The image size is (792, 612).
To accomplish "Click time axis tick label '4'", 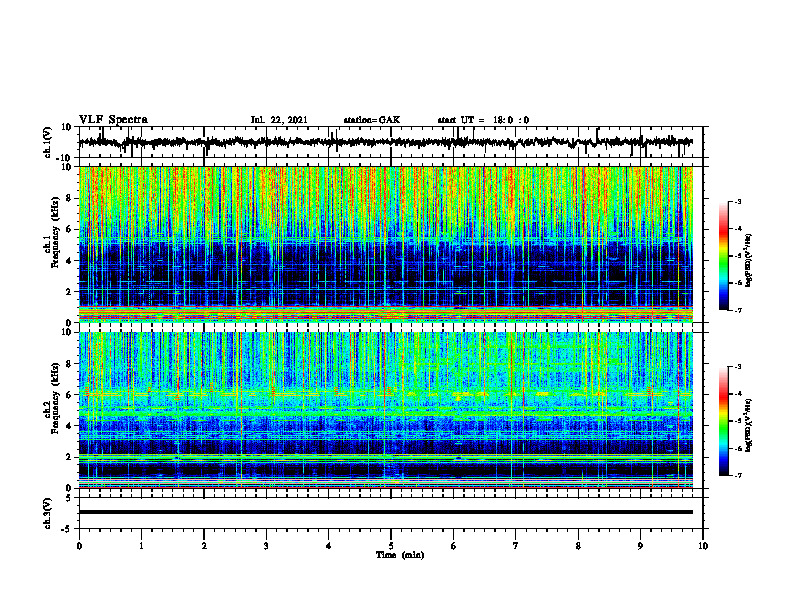I will (329, 546).
